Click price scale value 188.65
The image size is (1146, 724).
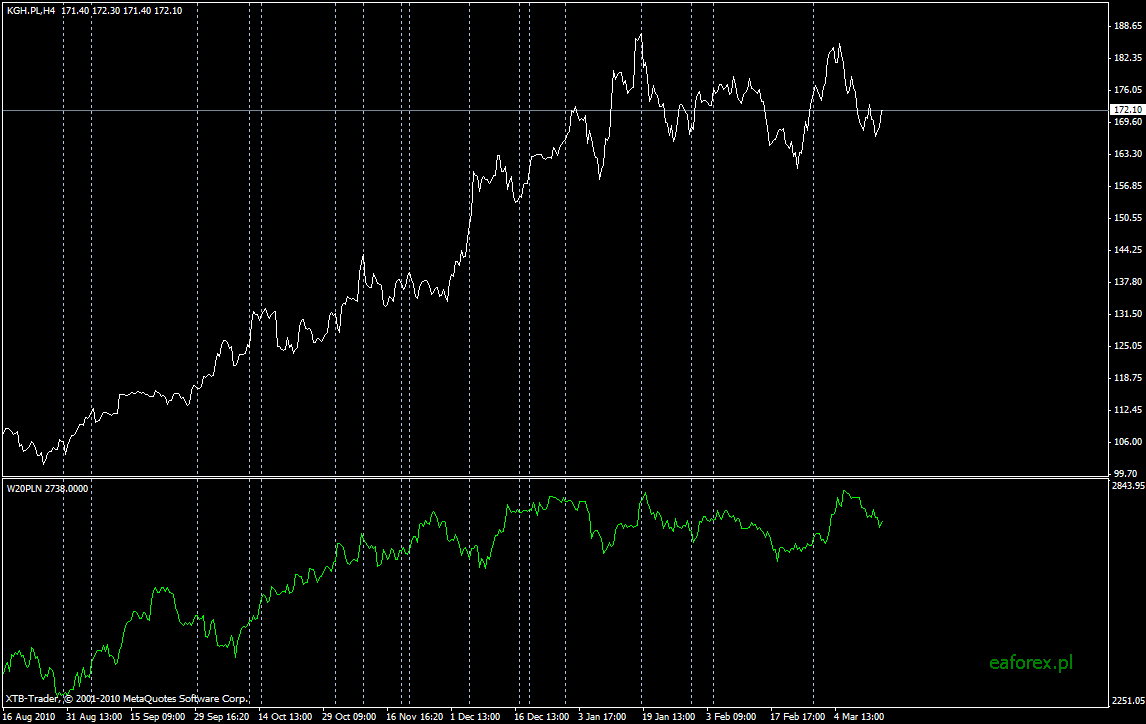click(x=1128, y=26)
